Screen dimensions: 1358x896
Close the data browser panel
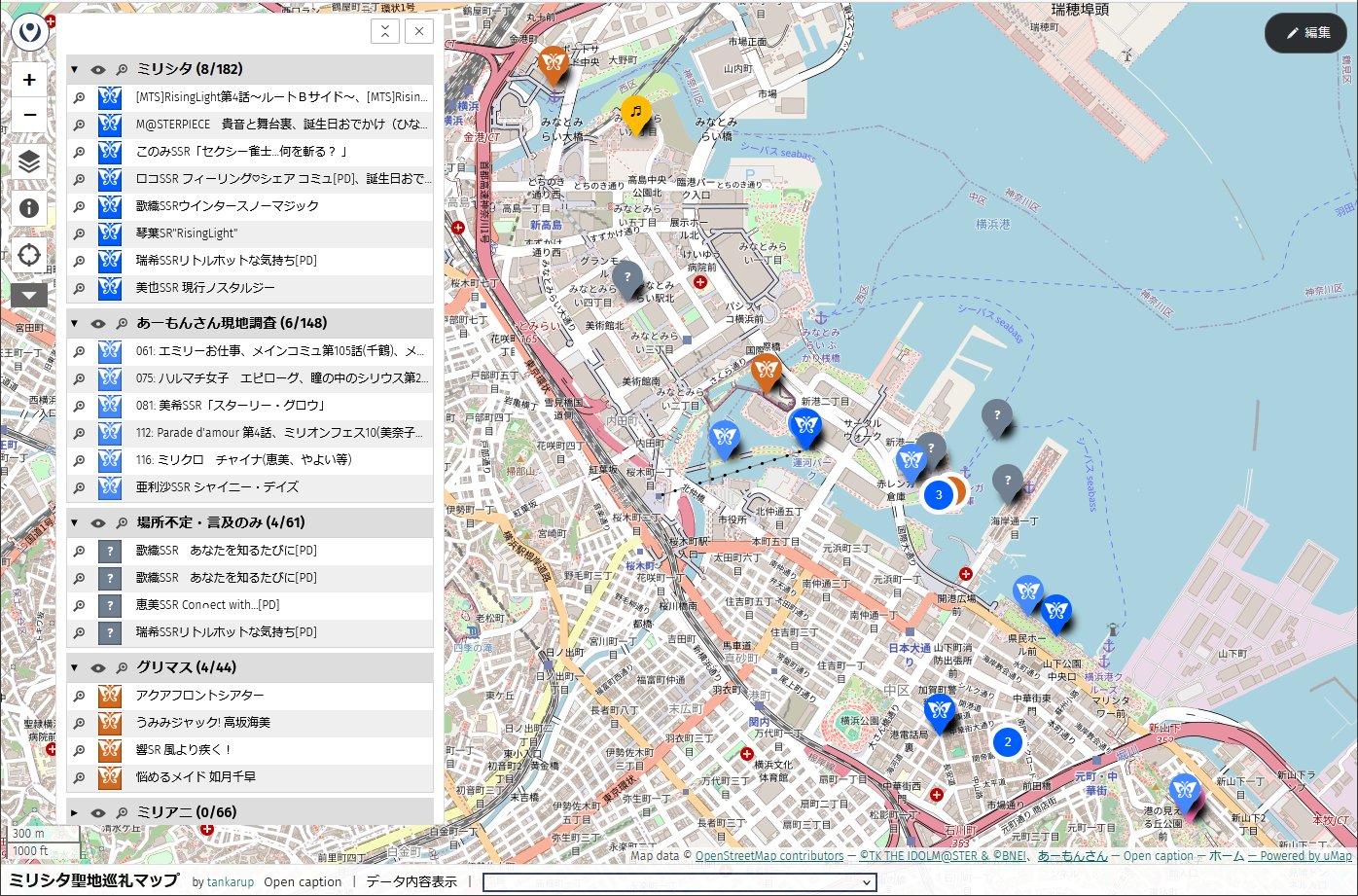[418, 31]
